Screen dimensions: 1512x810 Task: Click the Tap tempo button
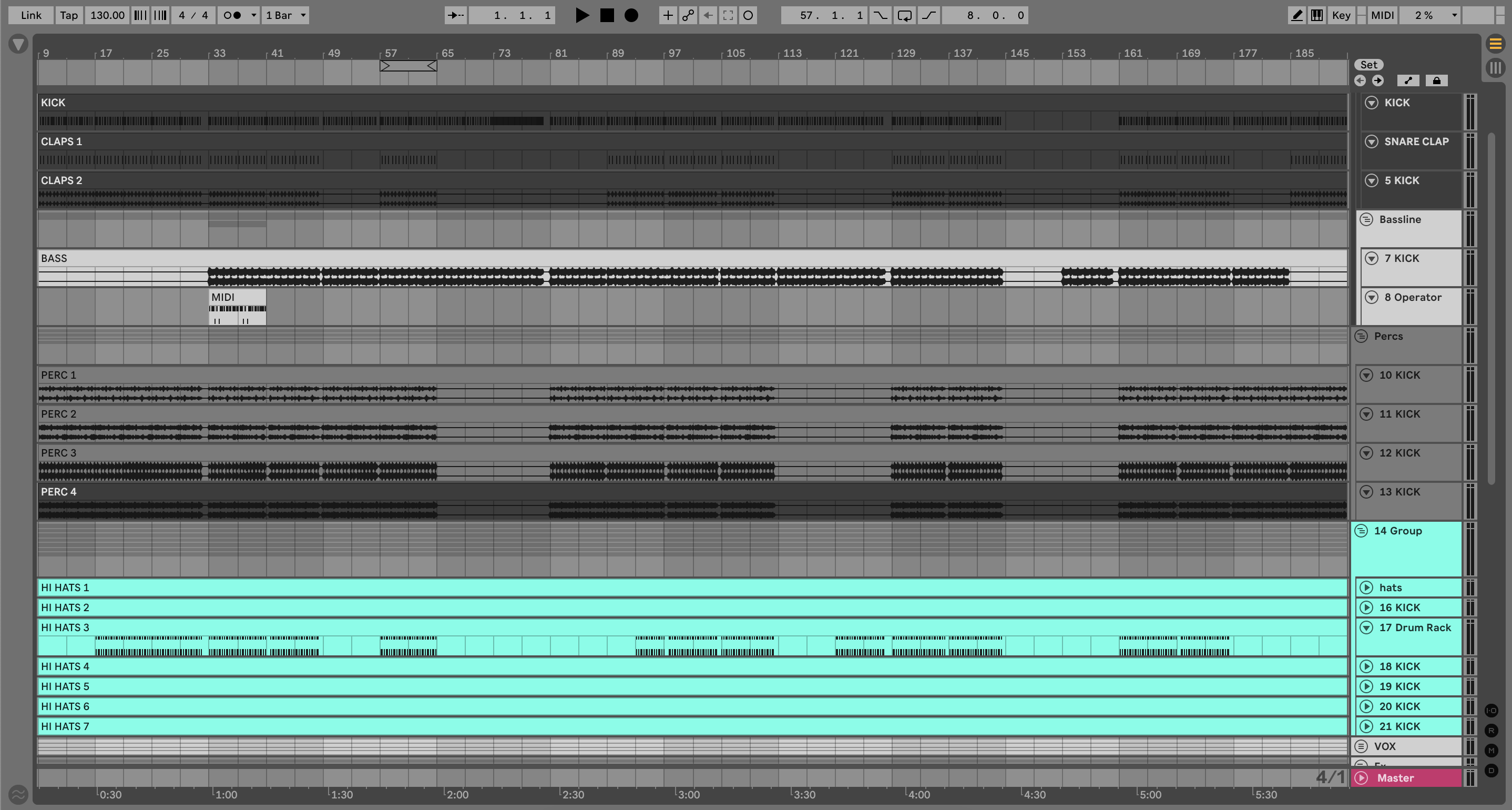point(69,15)
